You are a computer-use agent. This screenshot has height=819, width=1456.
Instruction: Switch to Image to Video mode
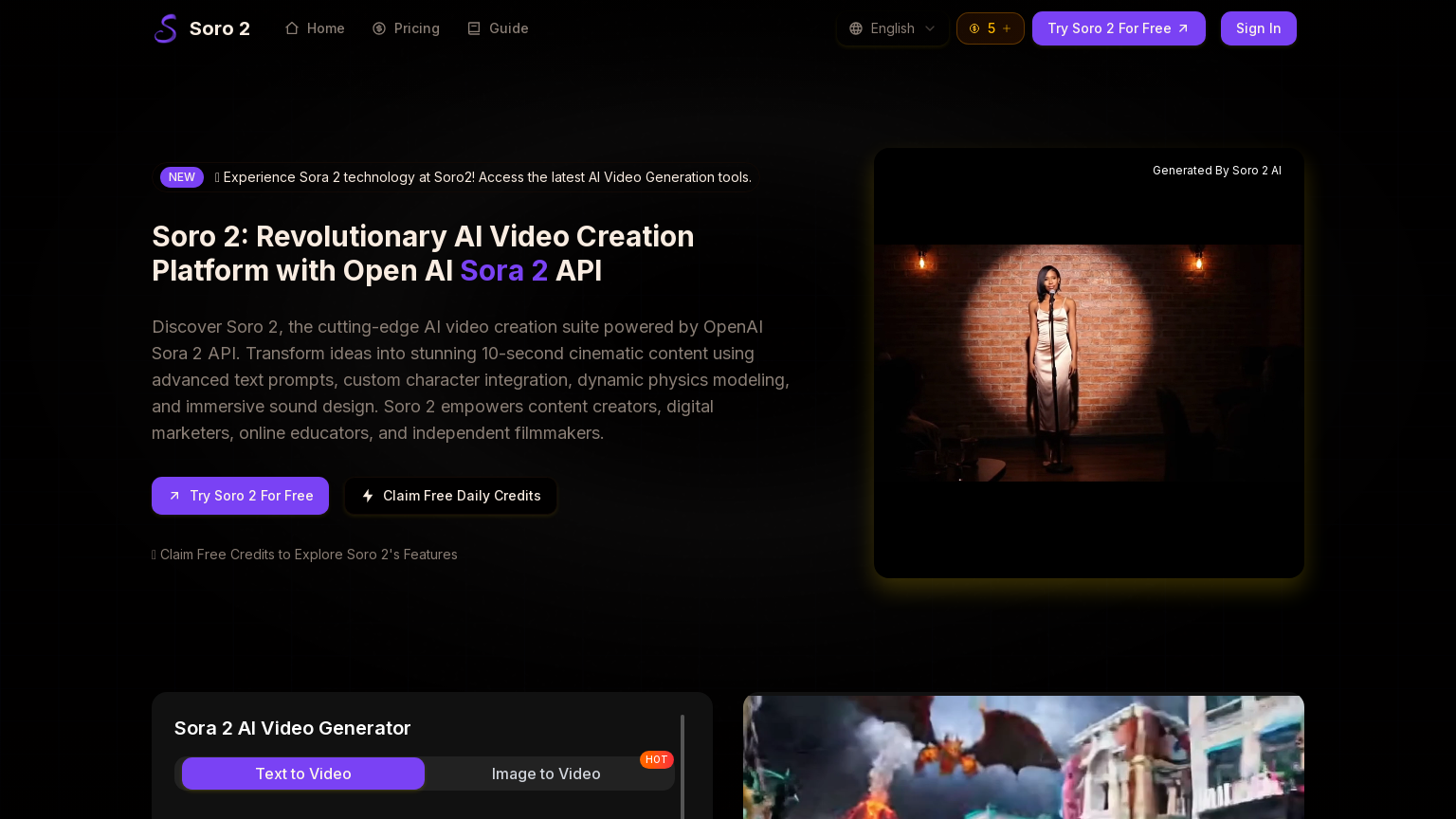(546, 773)
